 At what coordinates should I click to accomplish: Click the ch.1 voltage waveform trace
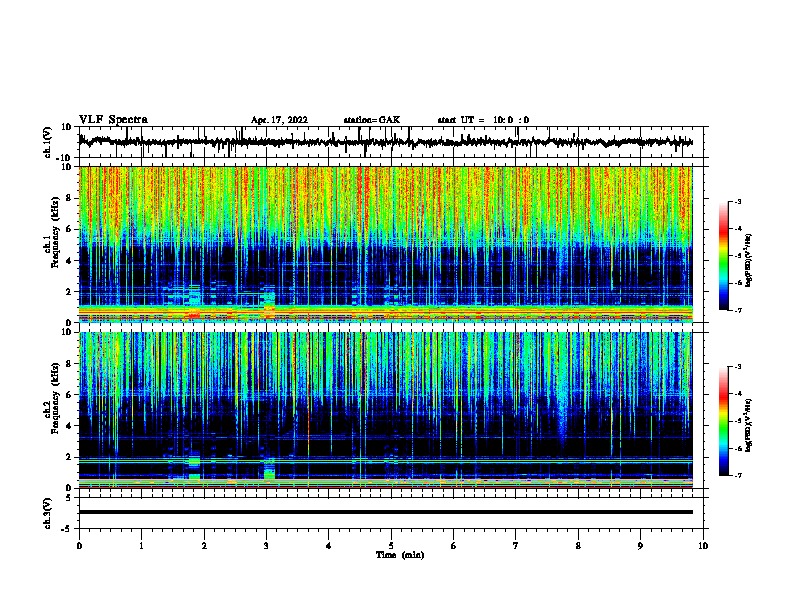(385, 142)
